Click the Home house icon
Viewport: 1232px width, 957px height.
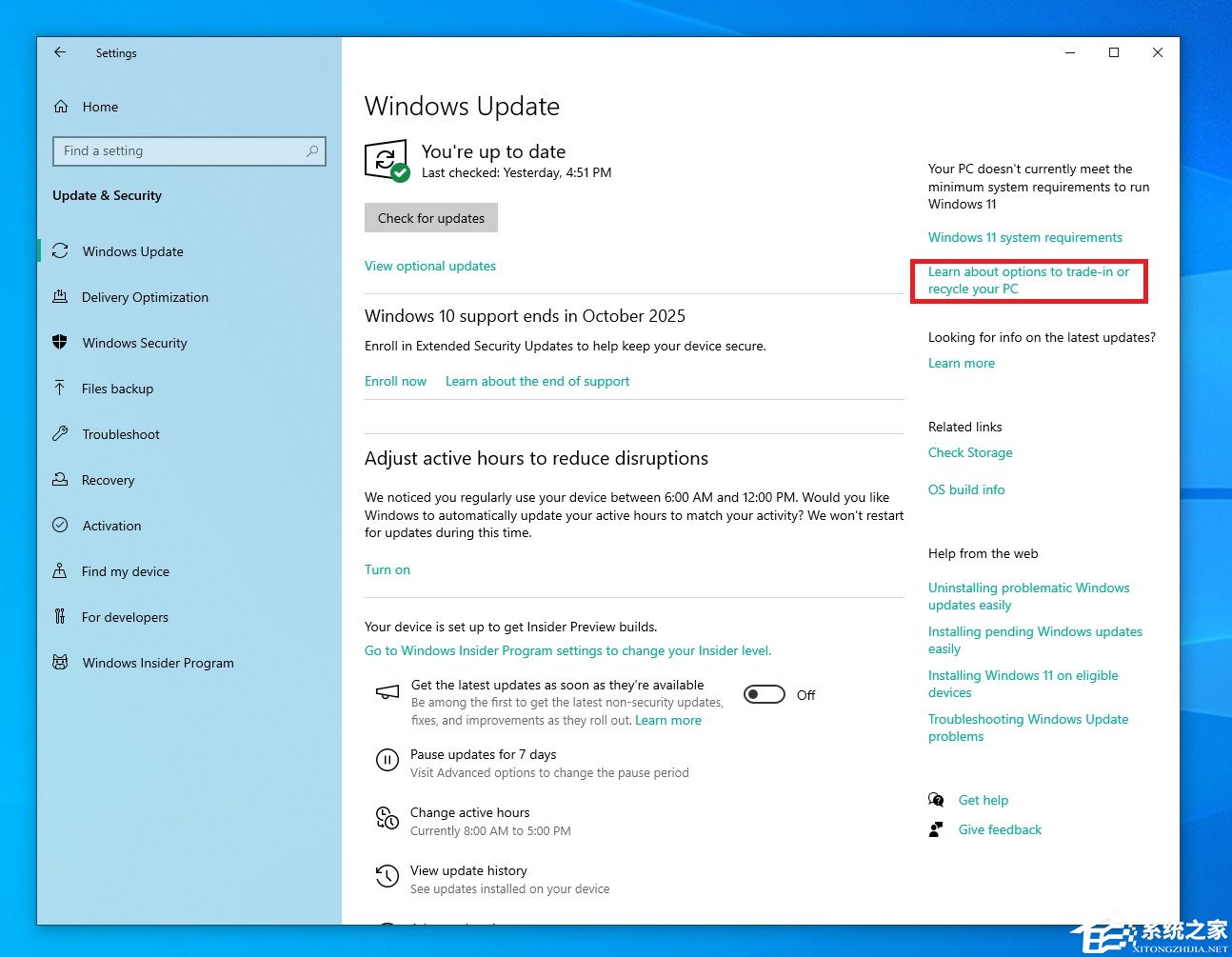[x=61, y=107]
